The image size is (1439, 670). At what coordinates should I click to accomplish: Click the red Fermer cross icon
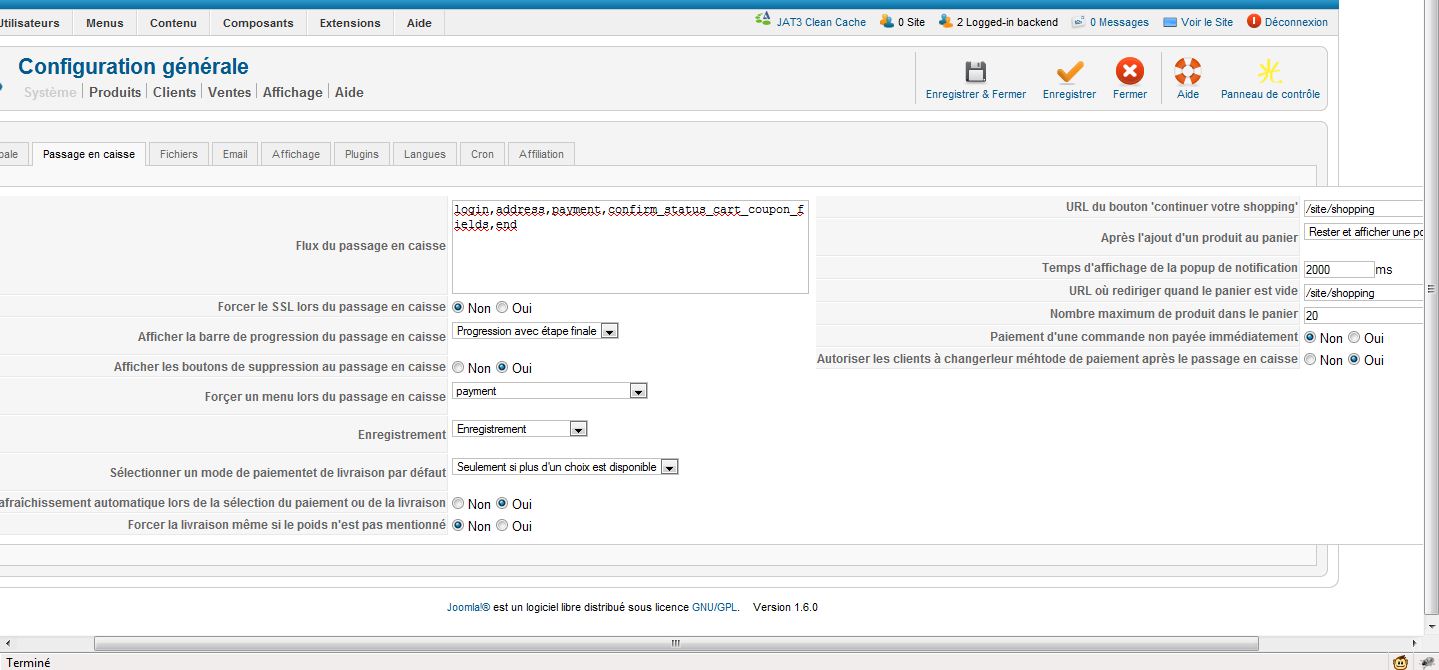pyautogui.click(x=1129, y=71)
